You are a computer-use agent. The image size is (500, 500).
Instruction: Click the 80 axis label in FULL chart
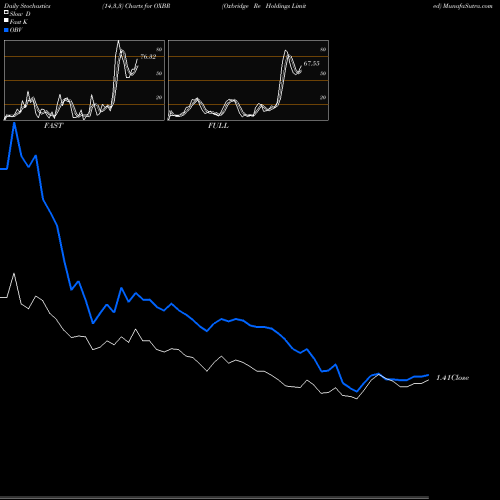point(323,49)
